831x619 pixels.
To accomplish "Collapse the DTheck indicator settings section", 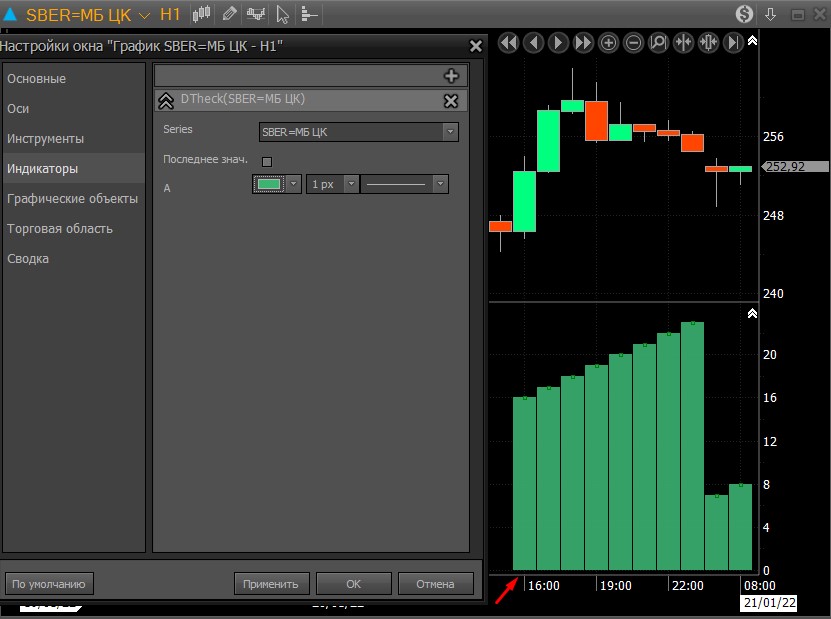I will (166, 100).
